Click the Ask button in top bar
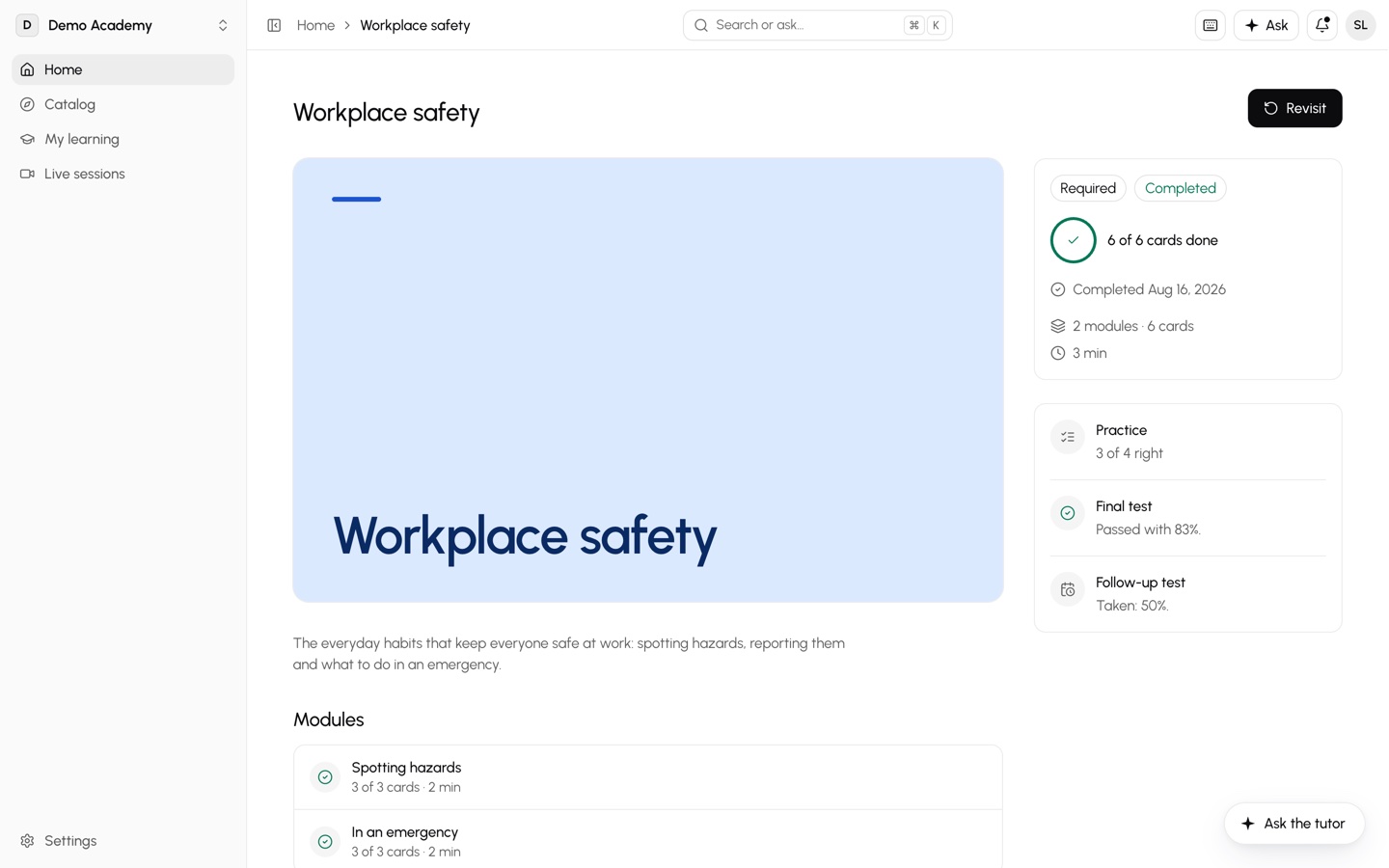The height and width of the screenshot is (868, 1389). pyautogui.click(x=1266, y=25)
